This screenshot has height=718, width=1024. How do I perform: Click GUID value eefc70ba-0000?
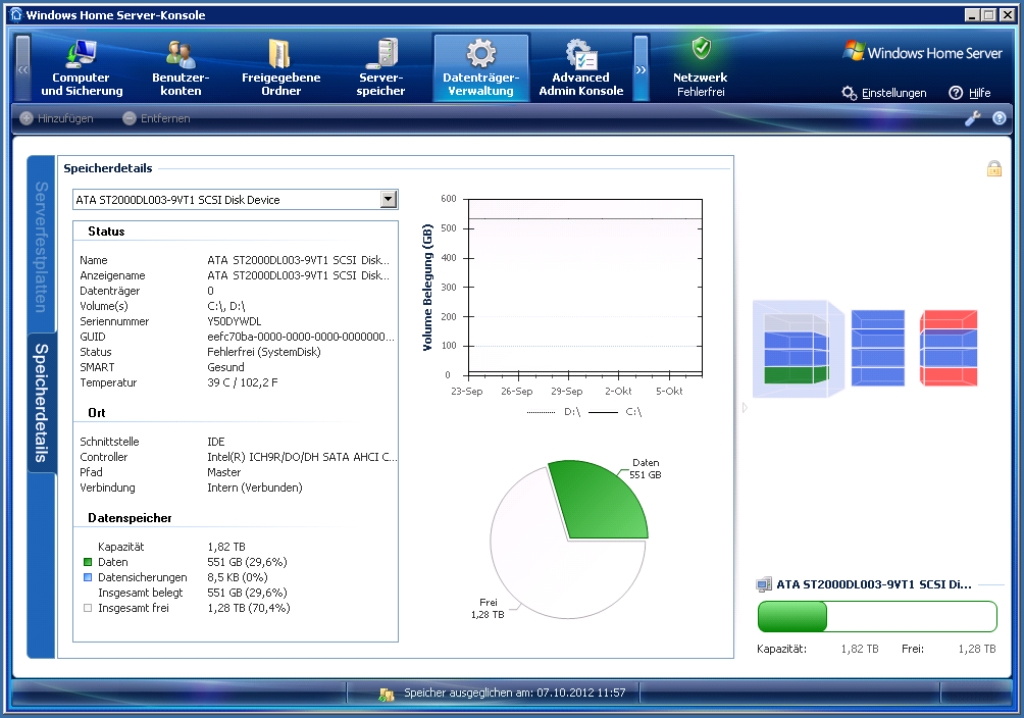[300, 337]
